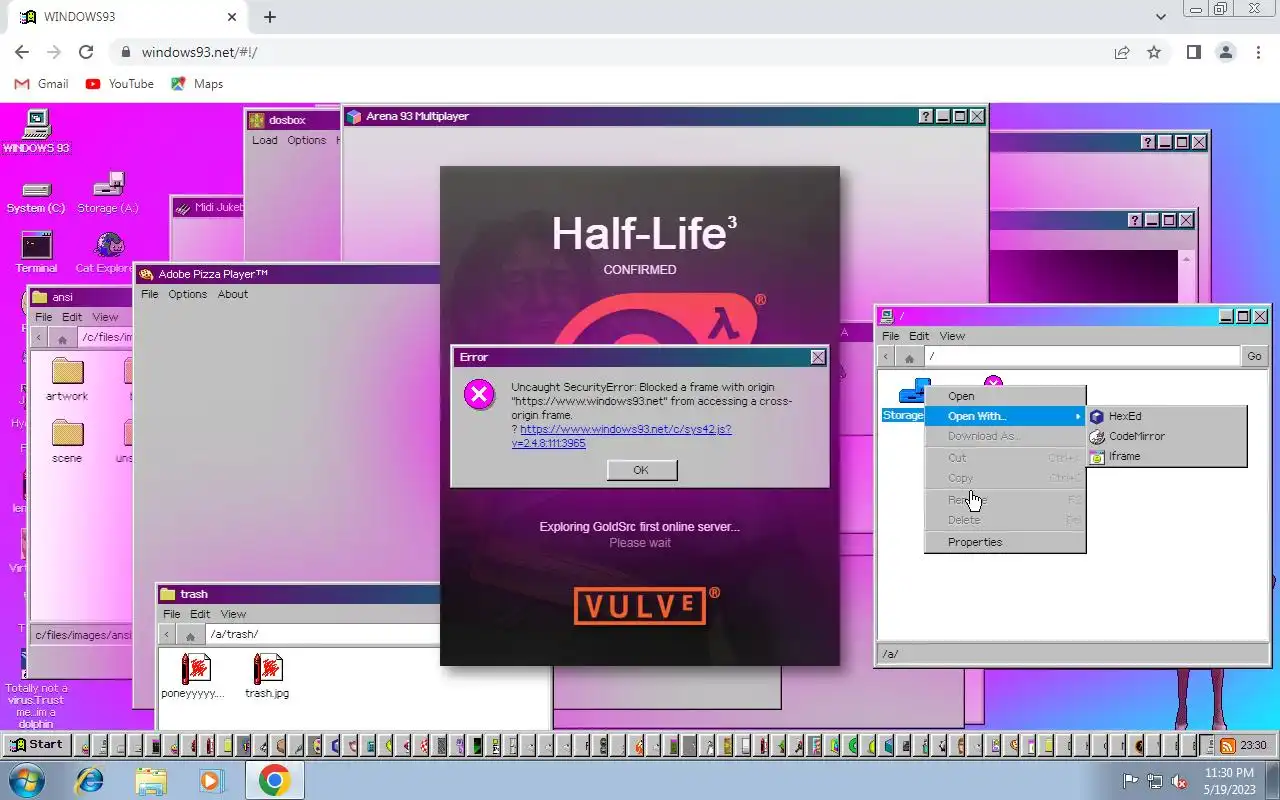Viewport: 1280px width, 800px height.
Task: Open the Chrome three-dot menu
Action: pyautogui.click(x=1259, y=52)
